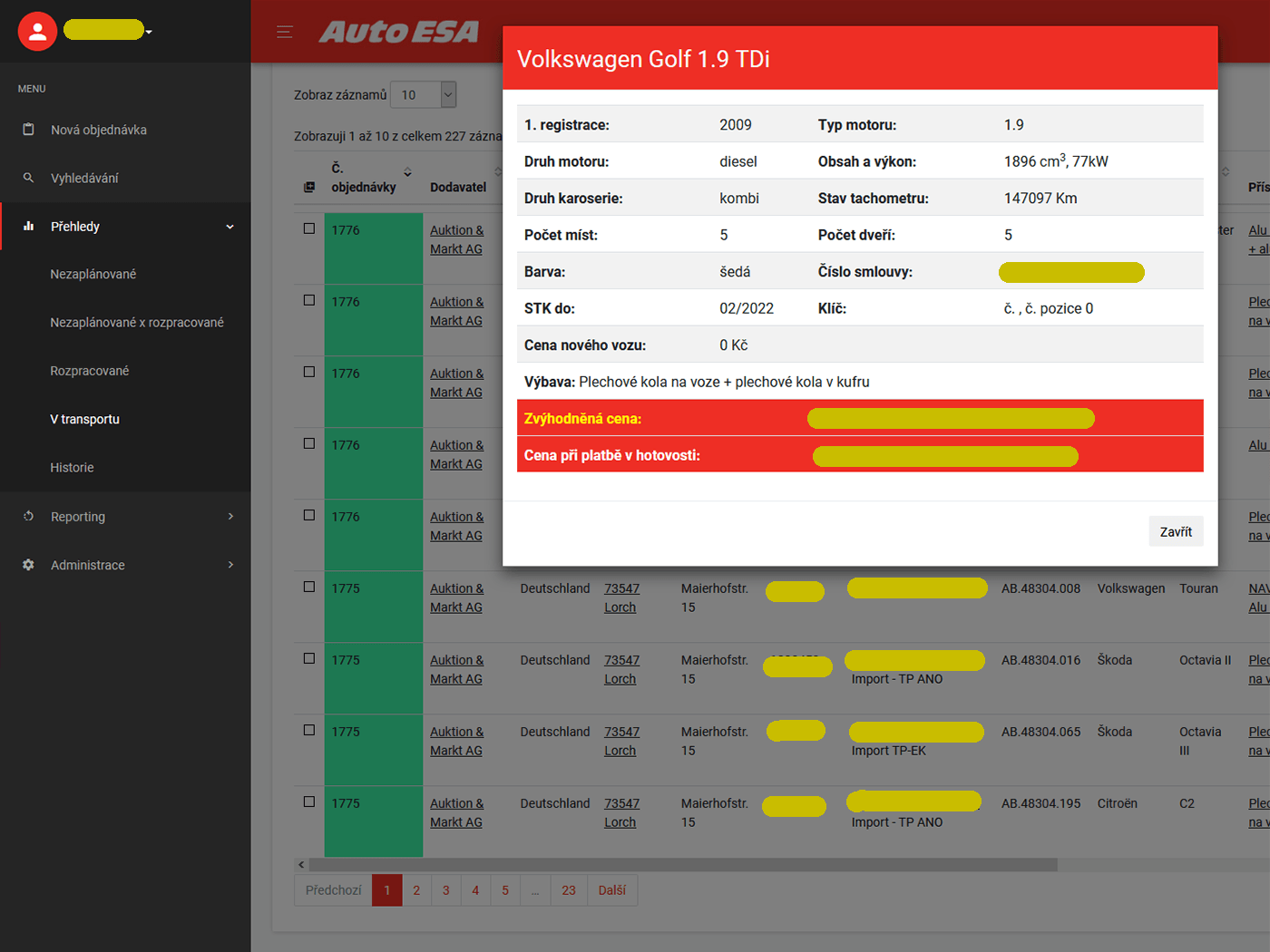Click the user avatar icon
Screen dimensions: 1270x952
coord(37,32)
